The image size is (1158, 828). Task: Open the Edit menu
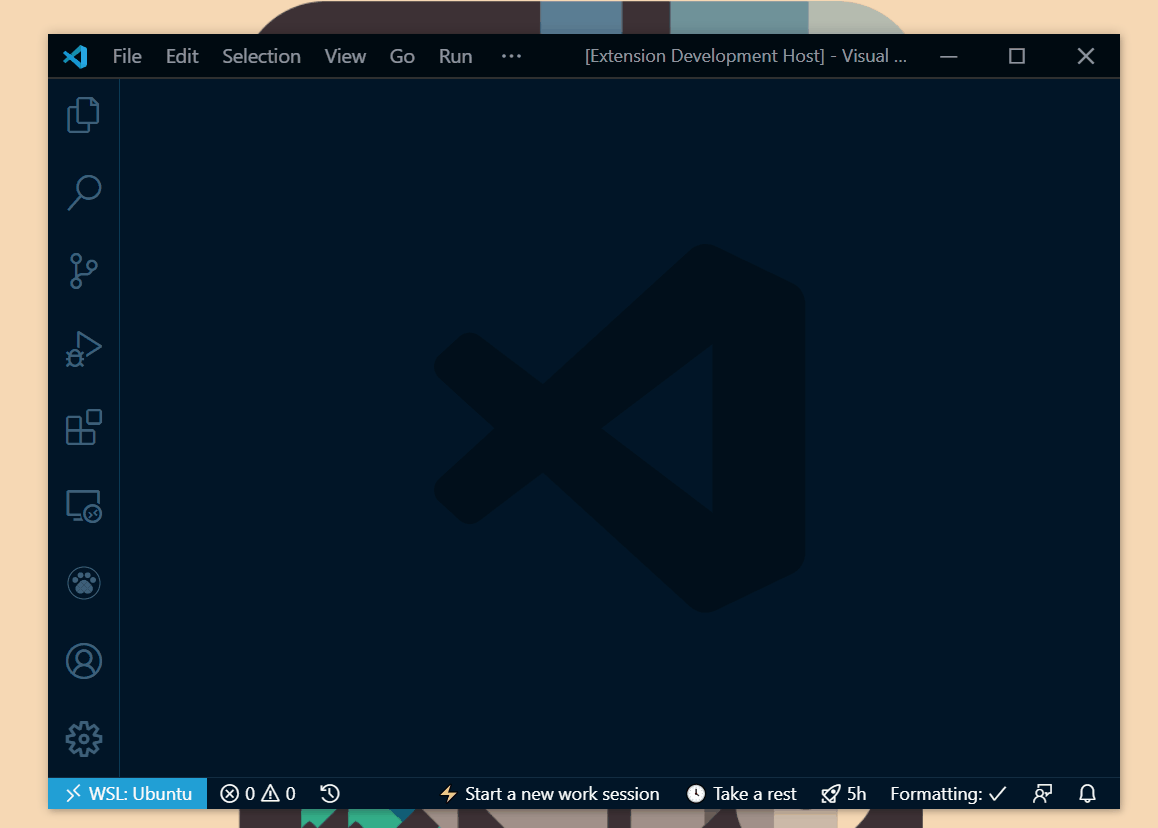pos(182,56)
